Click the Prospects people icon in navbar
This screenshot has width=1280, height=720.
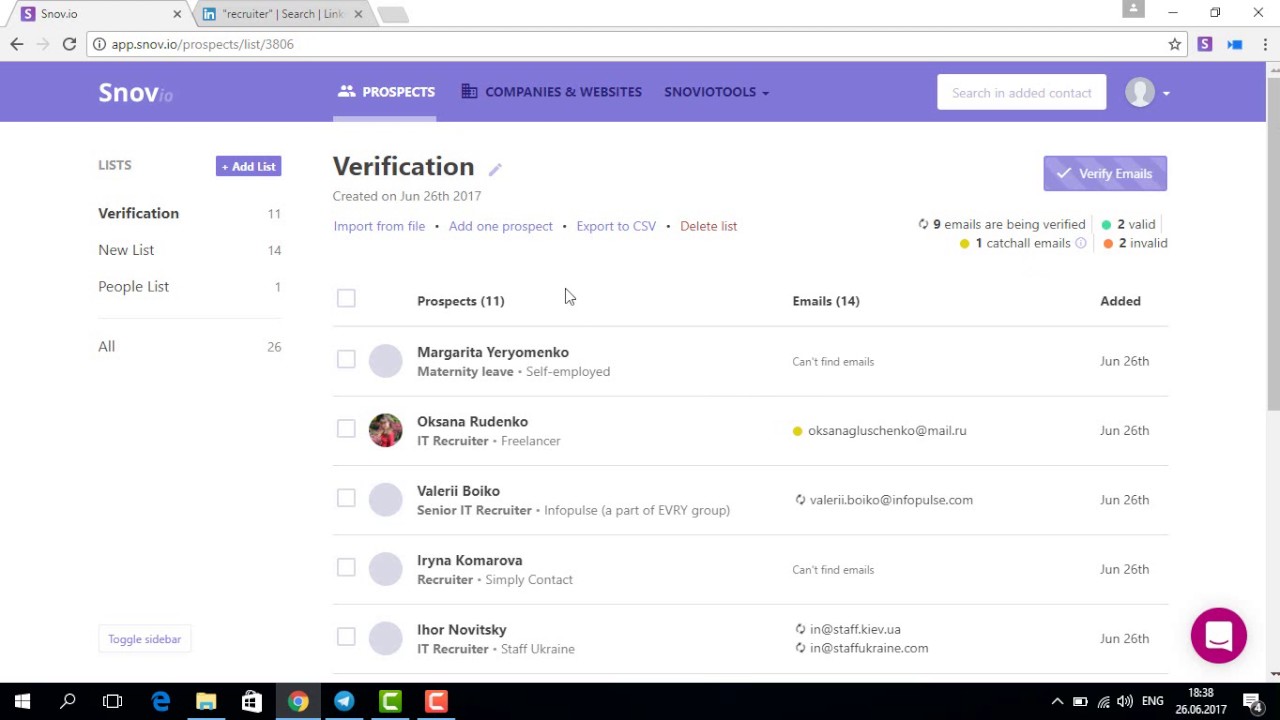point(346,91)
